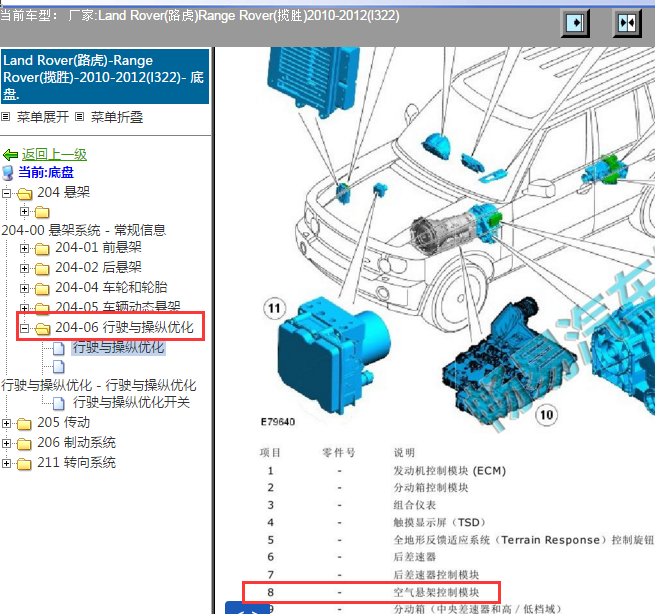This screenshot has height=614, width=655.
Task: Open the 206 制动系统 folder
Action: [x=76, y=442]
